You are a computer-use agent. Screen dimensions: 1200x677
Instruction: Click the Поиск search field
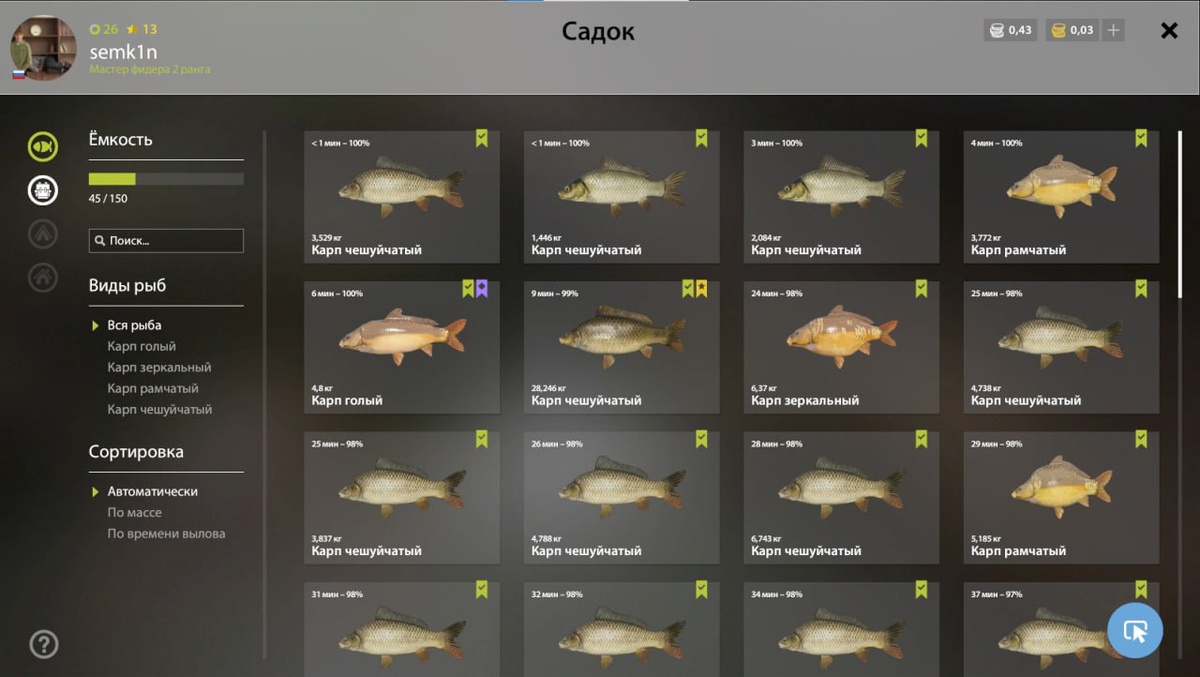[x=166, y=241]
